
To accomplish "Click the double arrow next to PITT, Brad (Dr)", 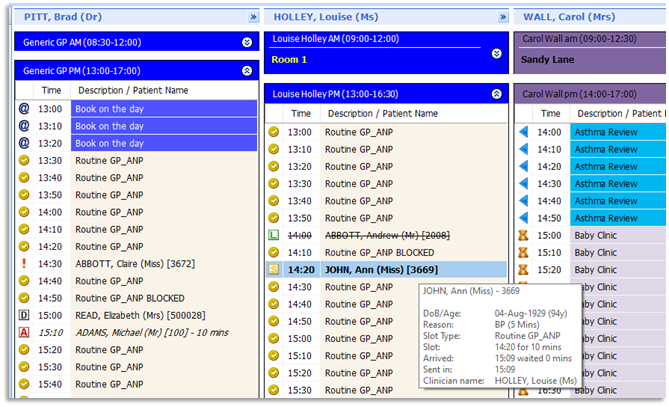I will click(x=253, y=17).
